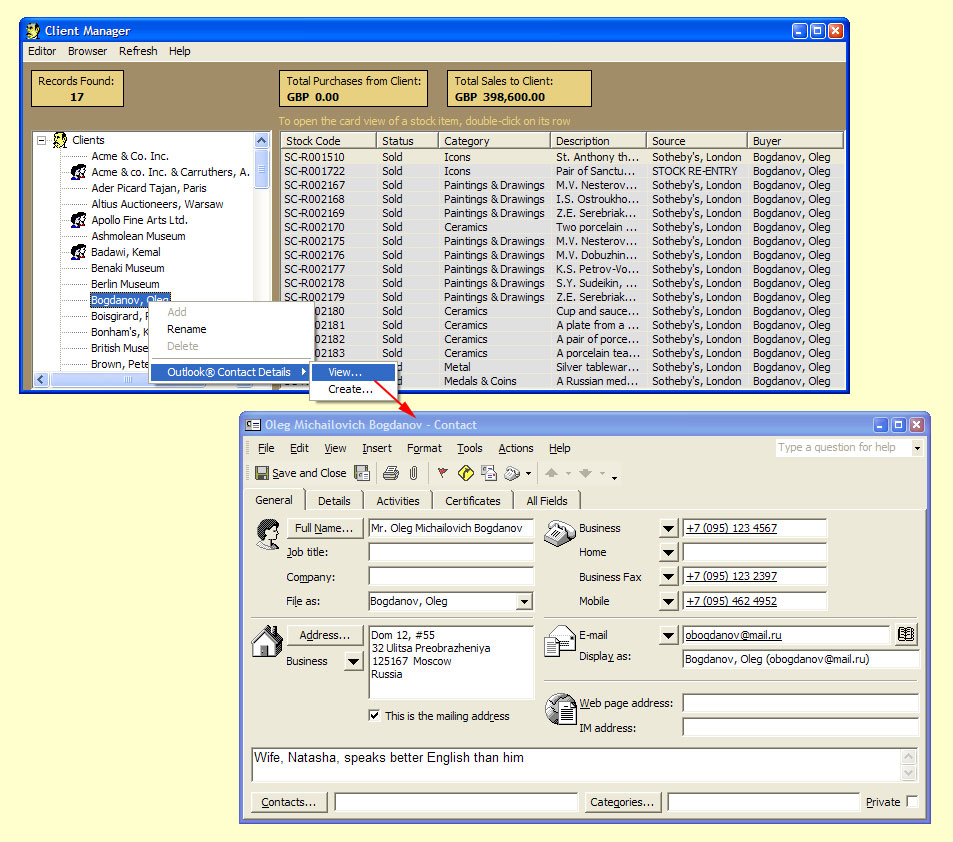Open the Business Fax type dropdown arrow
Viewport: 953px width, 842px height.
[x=668, y=576]
